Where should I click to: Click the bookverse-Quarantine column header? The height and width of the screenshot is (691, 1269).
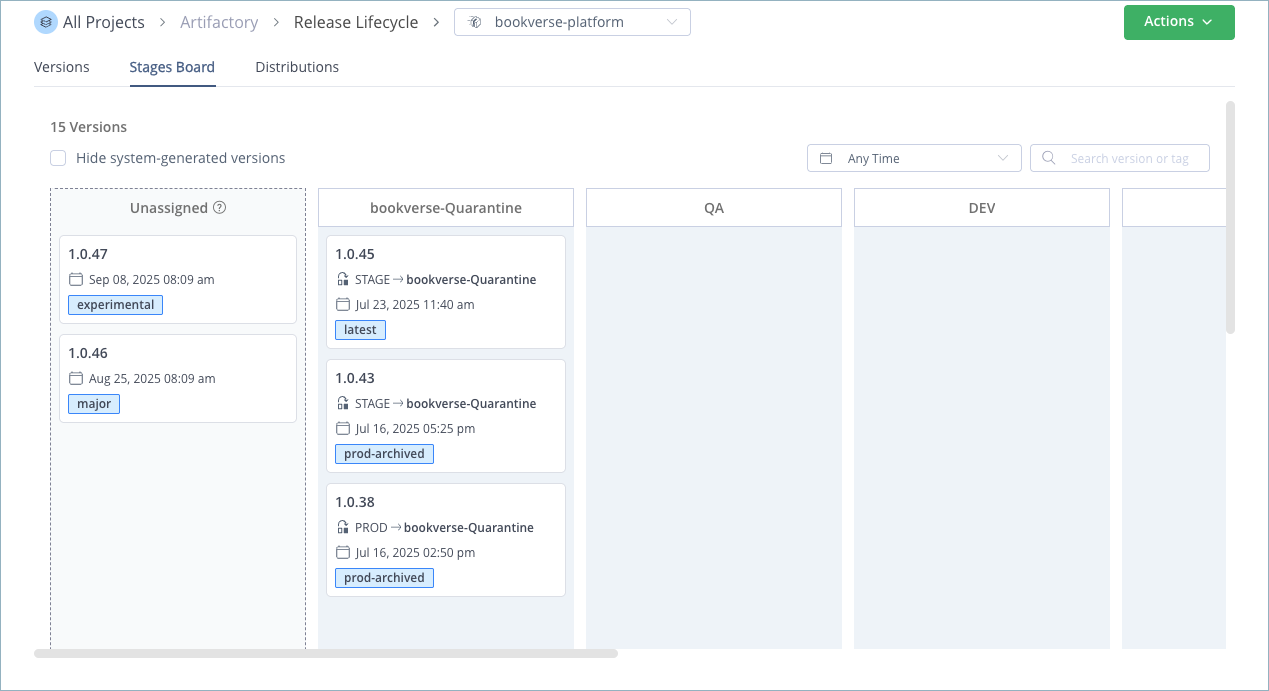point(446,208)
